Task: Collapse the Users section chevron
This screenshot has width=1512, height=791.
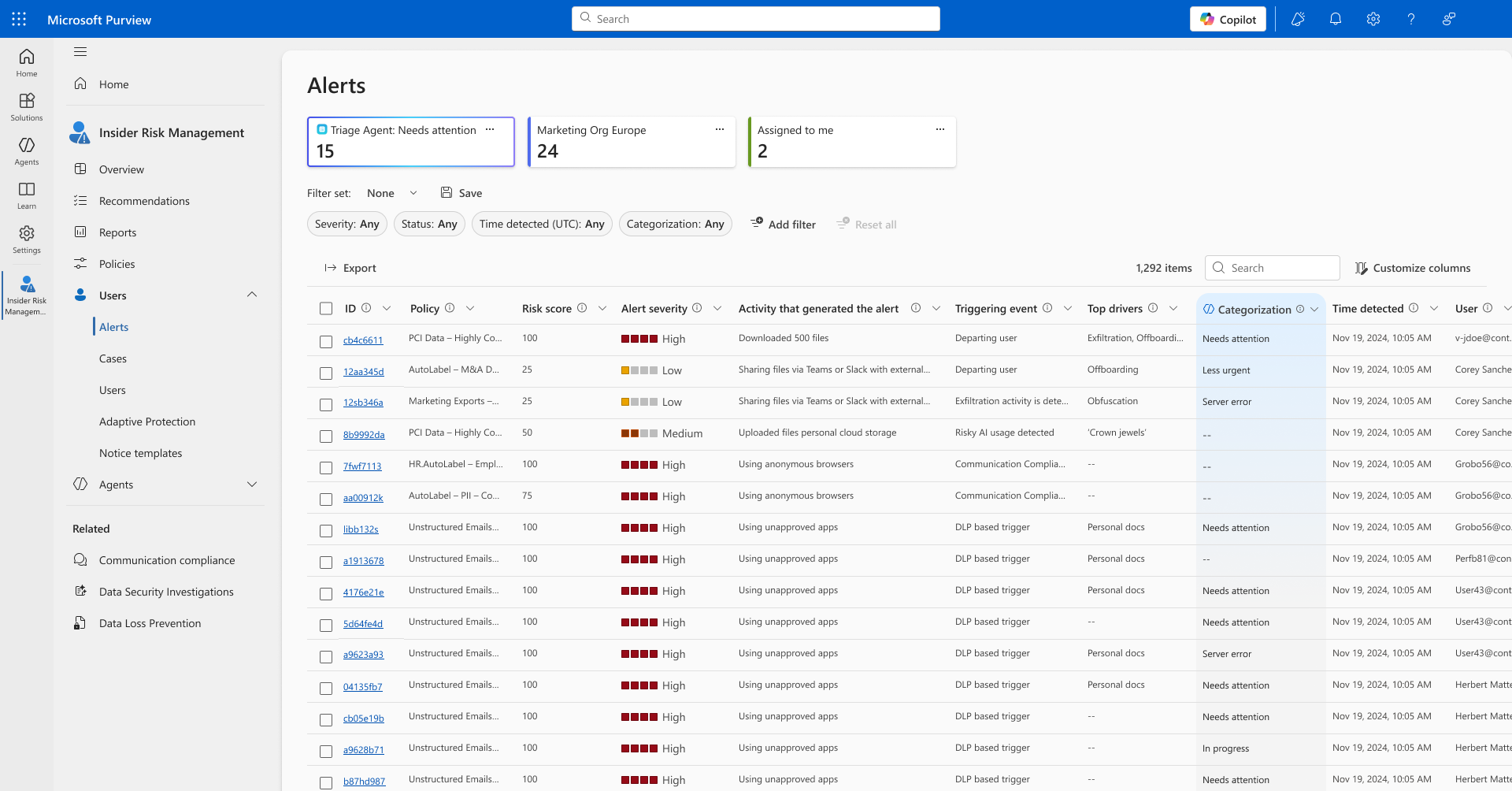Action: tap(252, 295)
